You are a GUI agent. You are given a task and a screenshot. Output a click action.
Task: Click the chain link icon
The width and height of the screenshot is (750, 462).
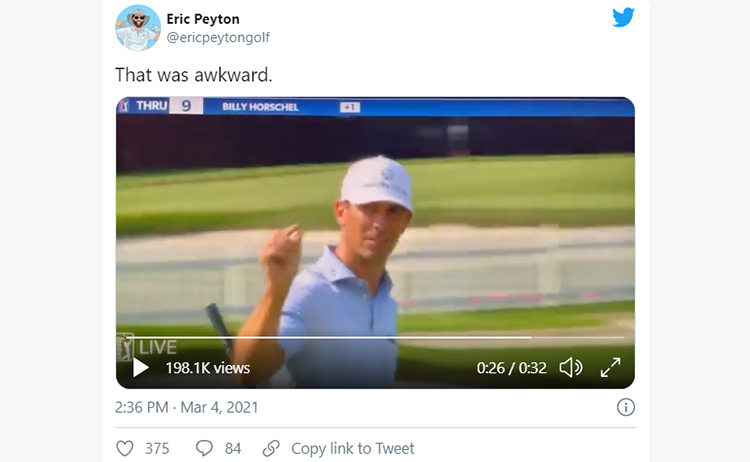pyautogui.click(x=271, y=449)
